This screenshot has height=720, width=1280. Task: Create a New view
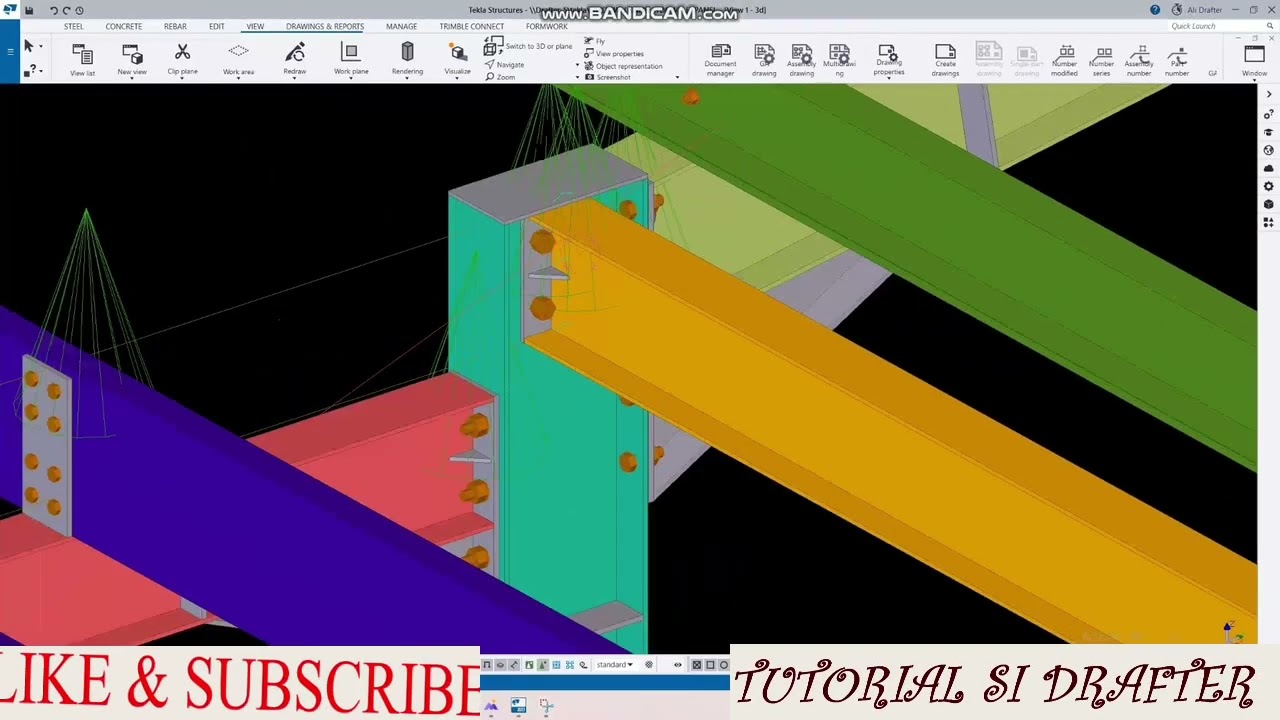coord(132,59)
